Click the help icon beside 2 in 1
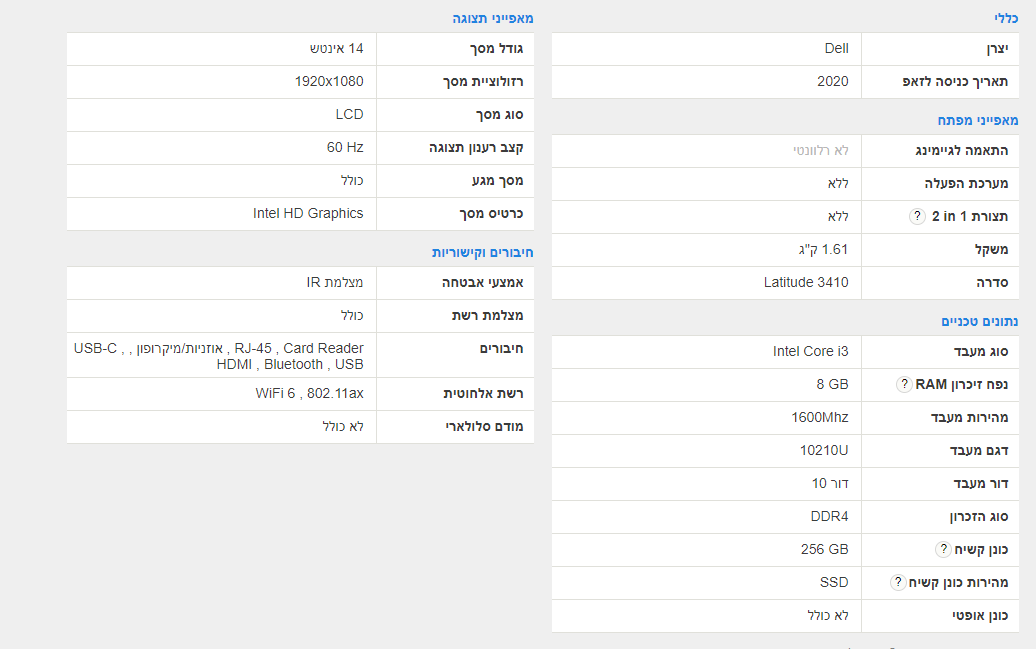Screen dimensions: 1036x649 [x=917, y=217]
